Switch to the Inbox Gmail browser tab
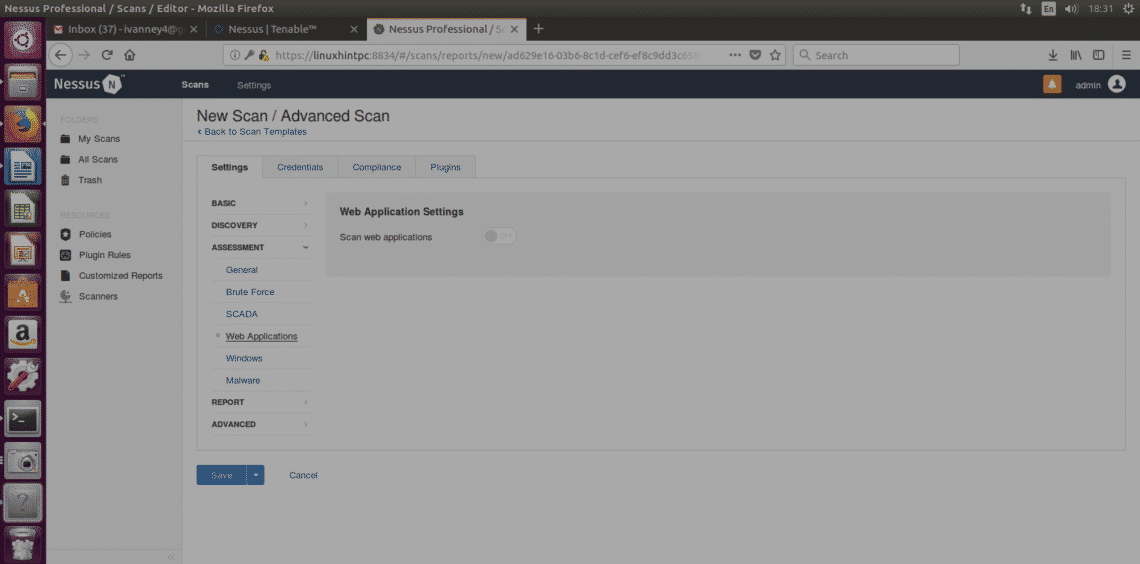This screenshot has height=564, width=1140. (126, 29)
